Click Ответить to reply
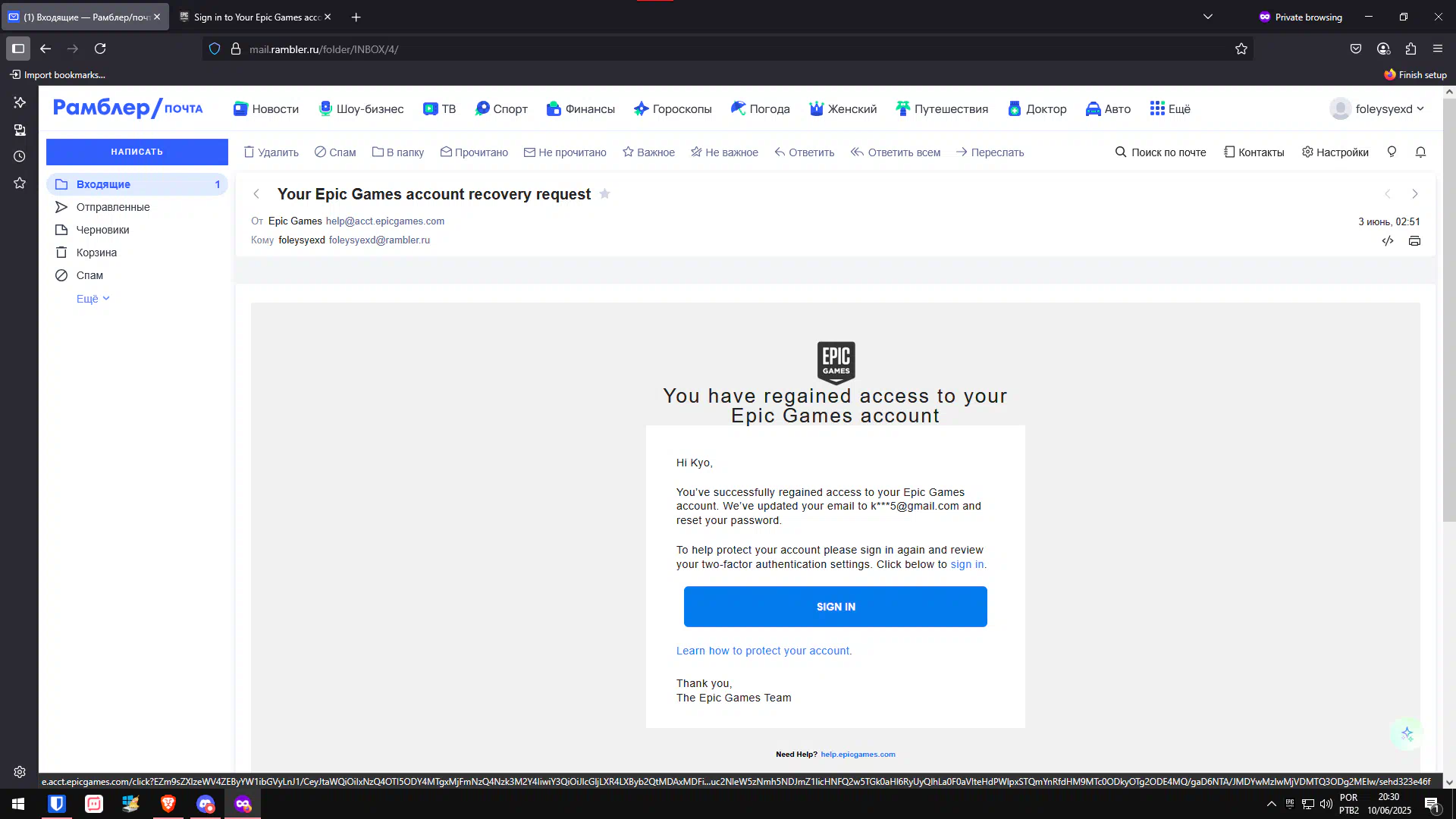Screen dimensions: 1456x819 point(804,152)
